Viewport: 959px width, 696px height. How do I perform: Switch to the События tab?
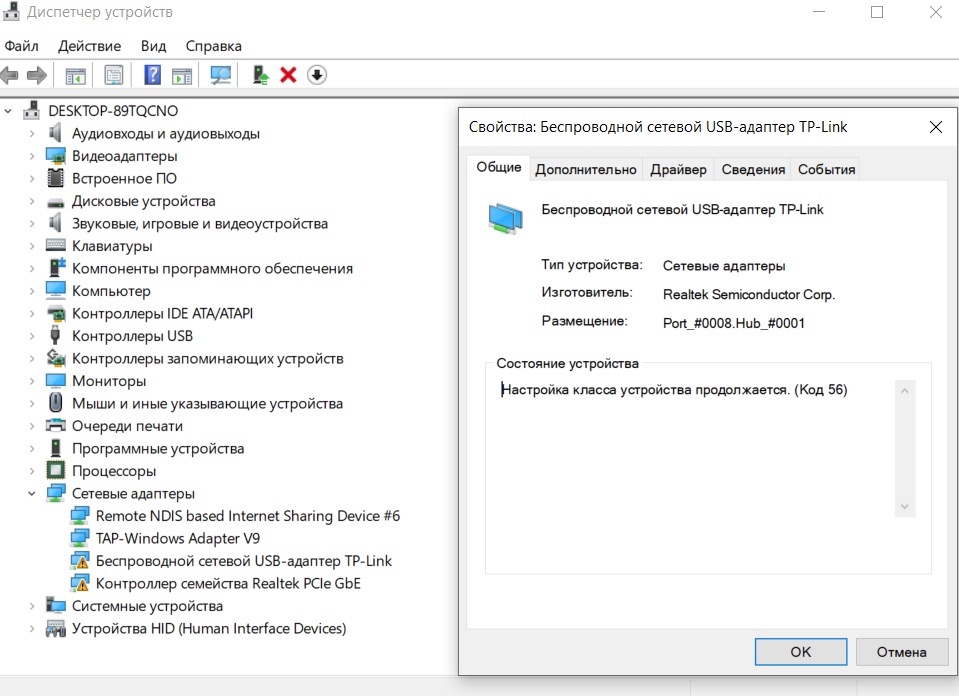(826, 169)
